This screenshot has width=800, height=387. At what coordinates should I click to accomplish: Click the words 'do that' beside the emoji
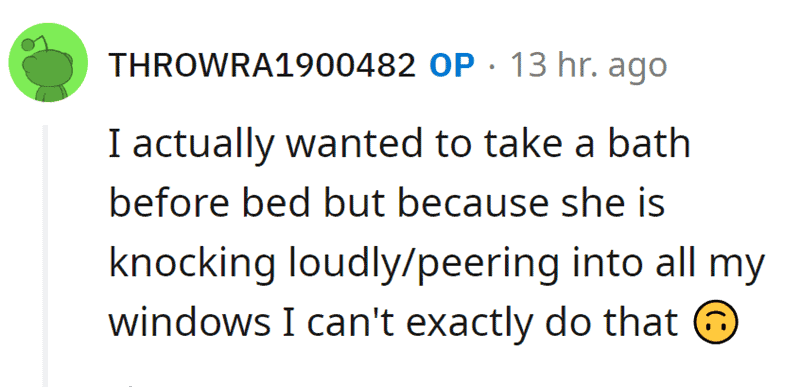(x=621, y=323)
